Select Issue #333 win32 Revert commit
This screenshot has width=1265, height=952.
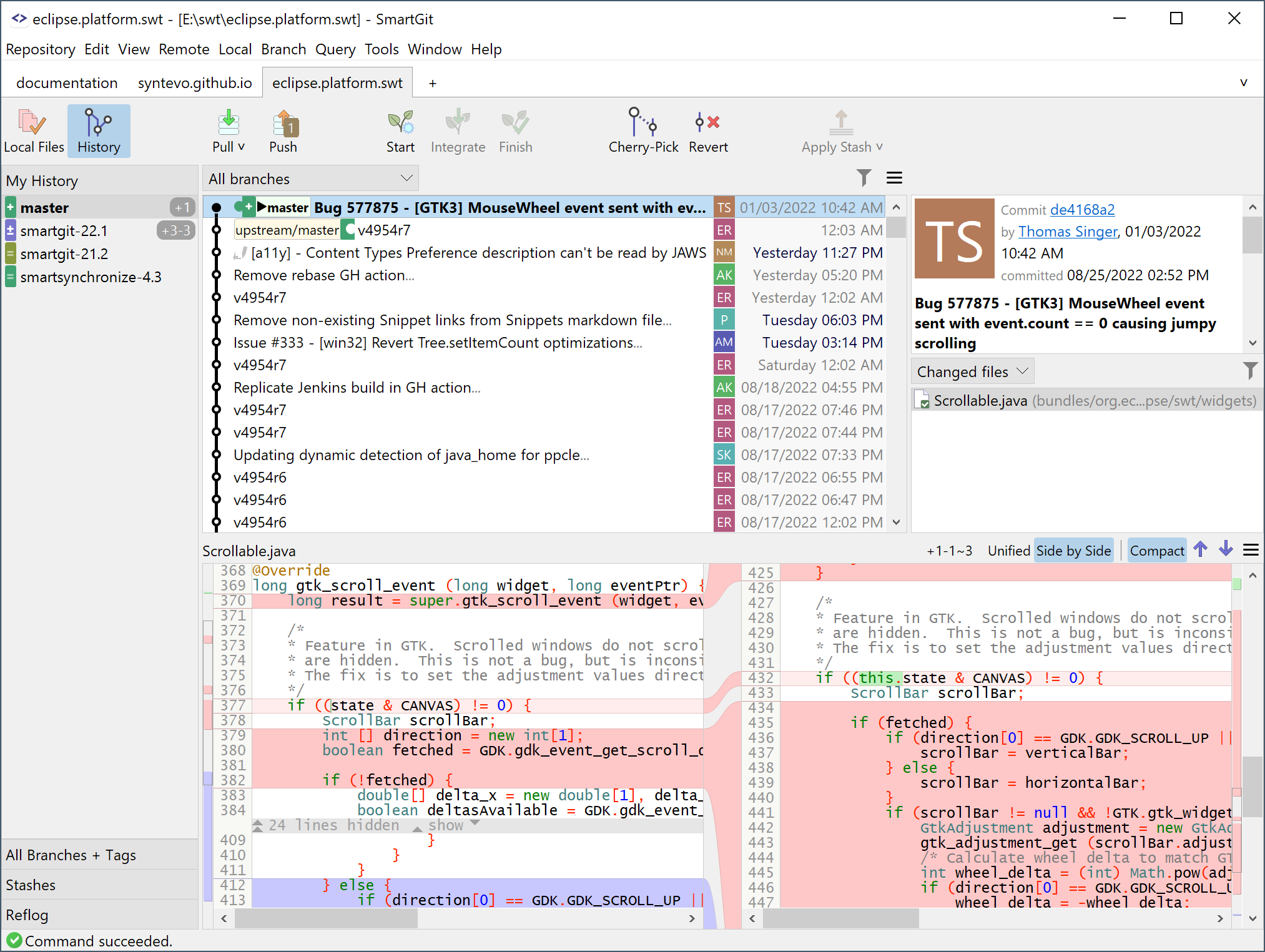pos(543,342)
